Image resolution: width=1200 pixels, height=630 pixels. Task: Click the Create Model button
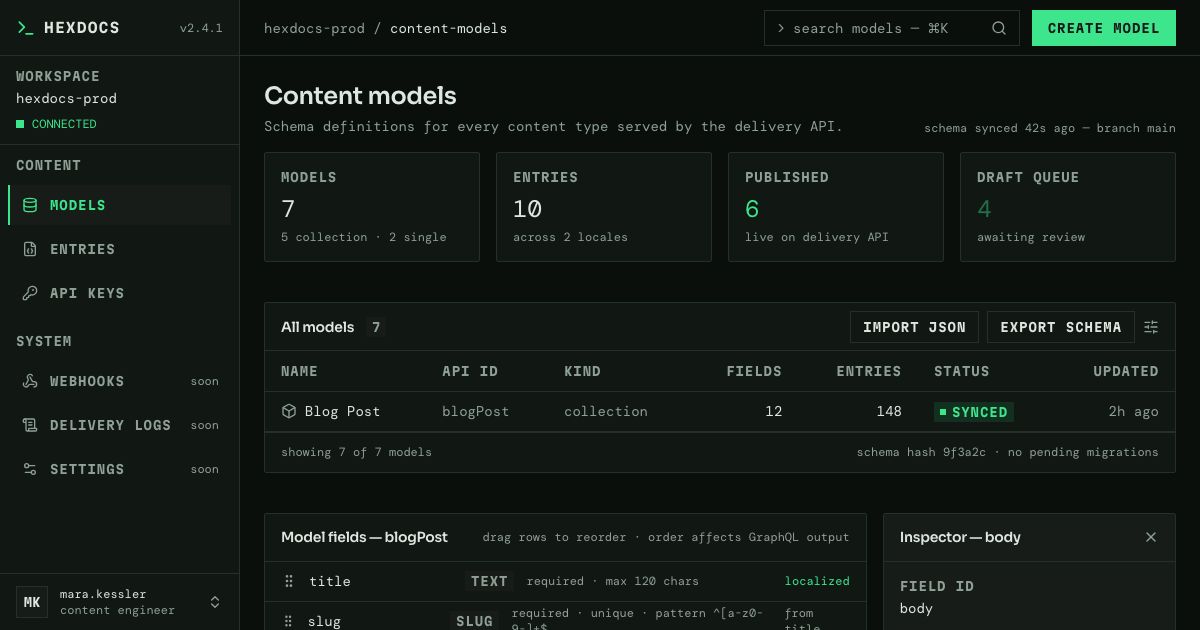pos(1104,28)
